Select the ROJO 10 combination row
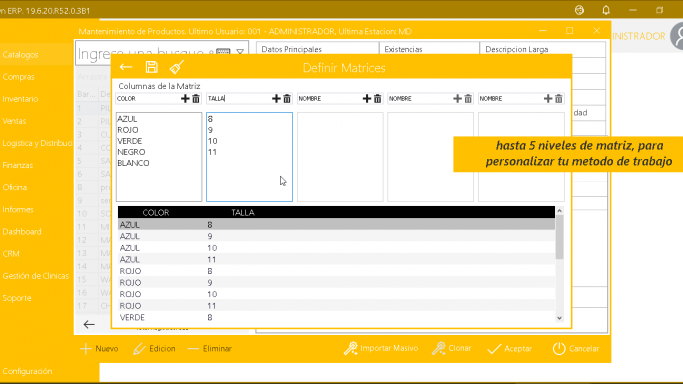Viewport: 683px width, 384px height. coord(336,294)
